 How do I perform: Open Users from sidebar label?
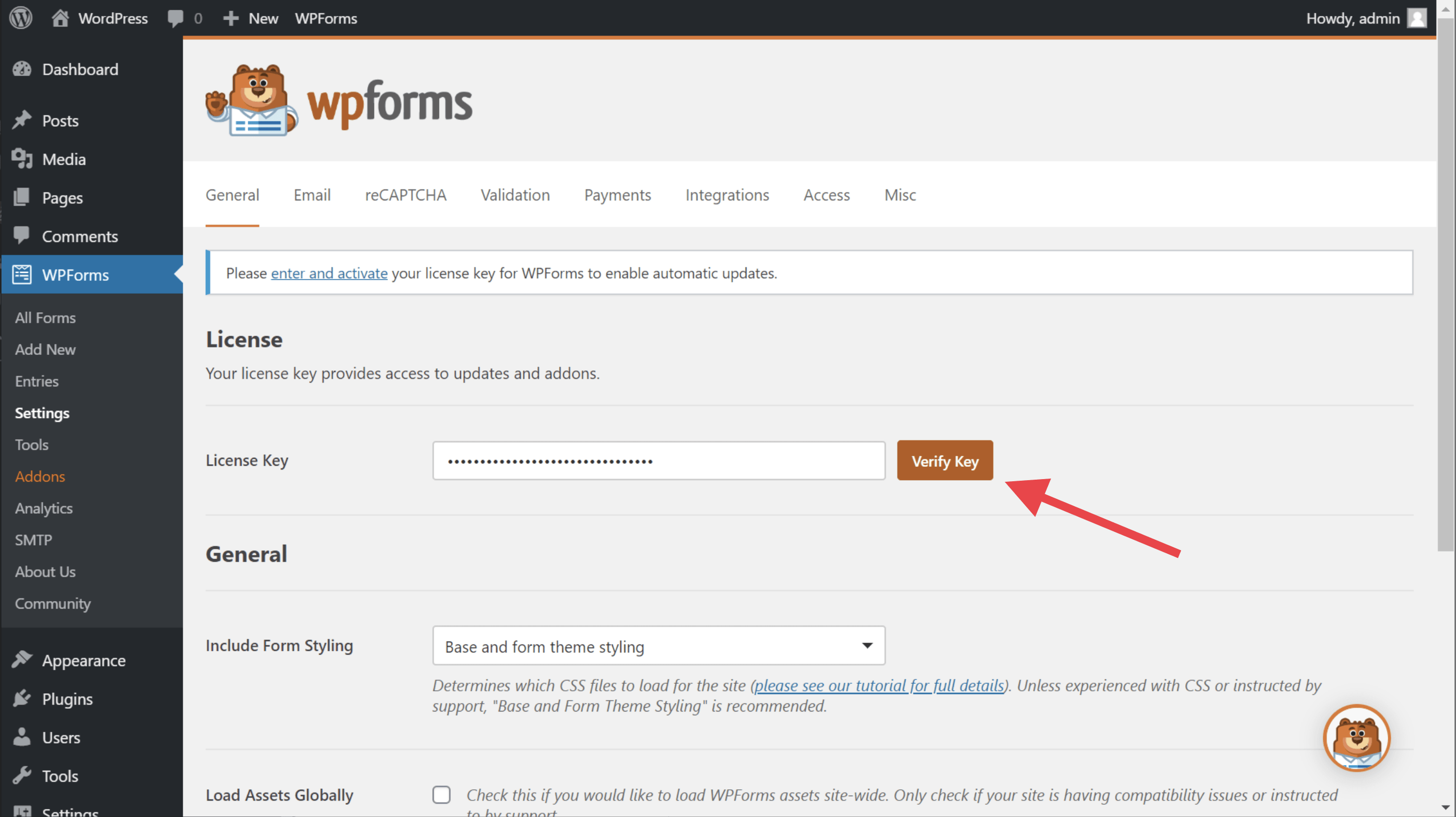[x=61, y=737]
